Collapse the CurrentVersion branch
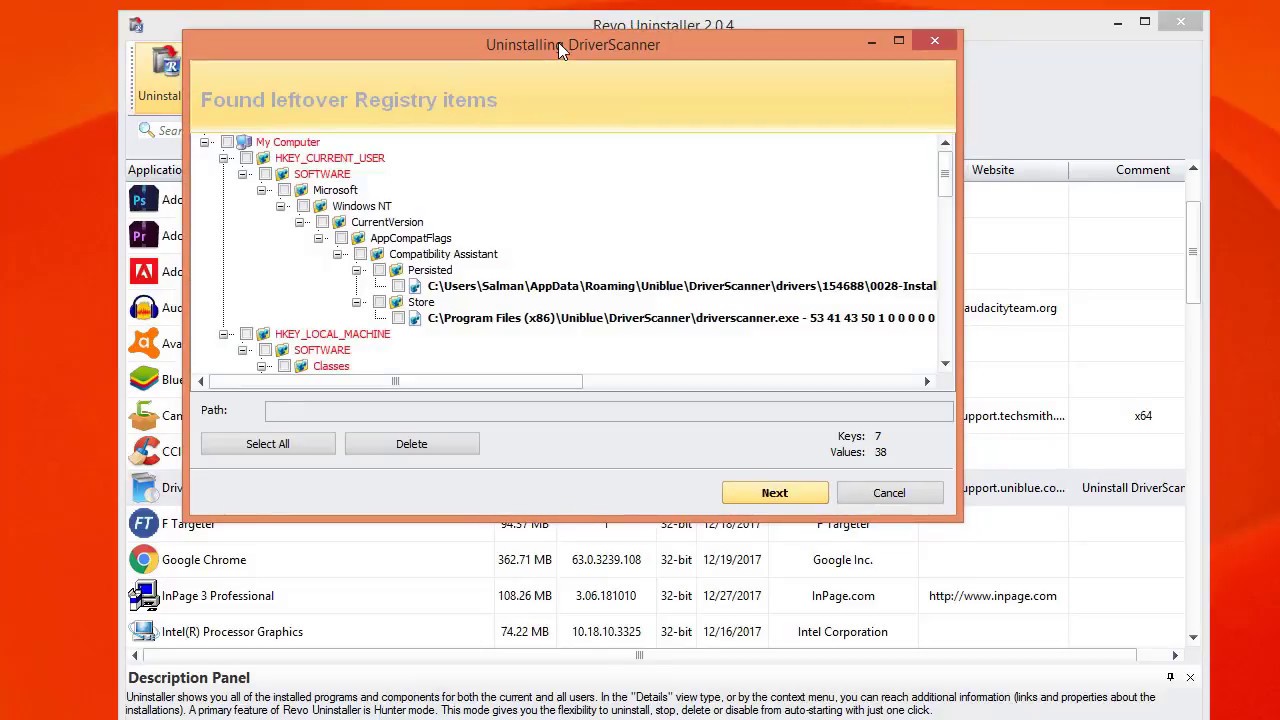1280x720 pixels. [300, 222]
